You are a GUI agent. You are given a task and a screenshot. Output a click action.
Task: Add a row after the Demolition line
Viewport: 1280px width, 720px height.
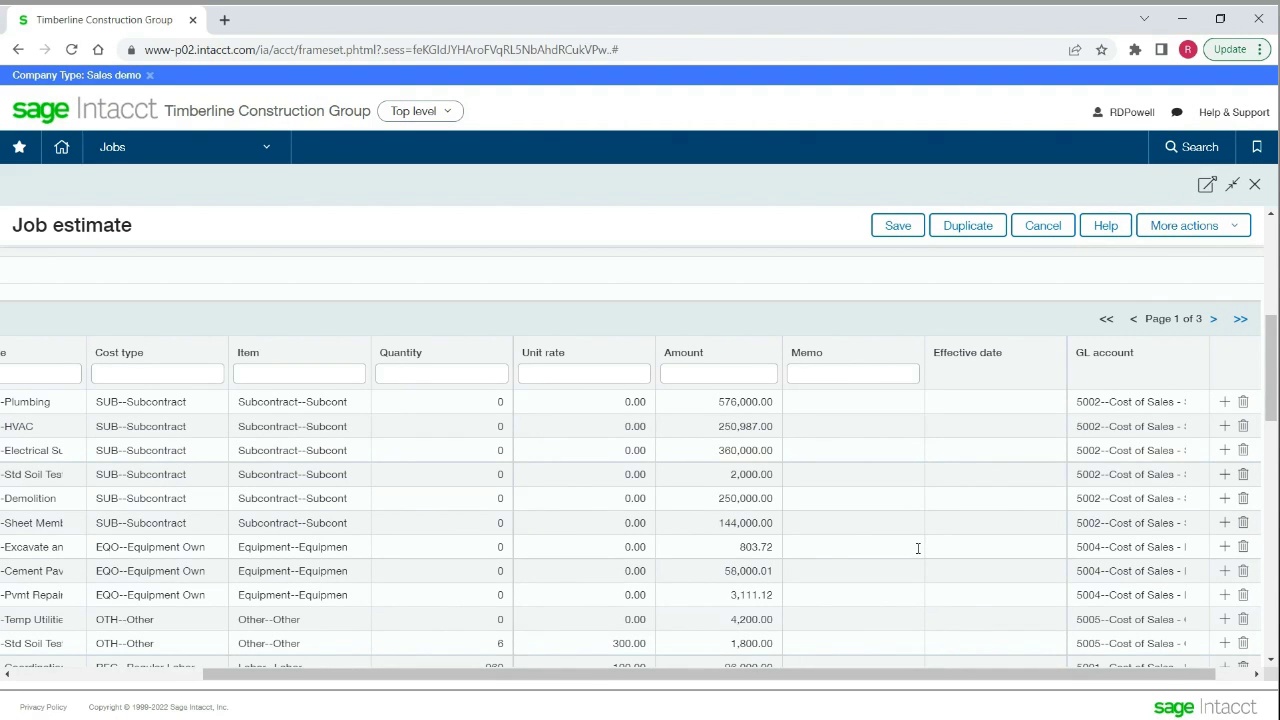pyautogui.click(x=1225, y=498)
